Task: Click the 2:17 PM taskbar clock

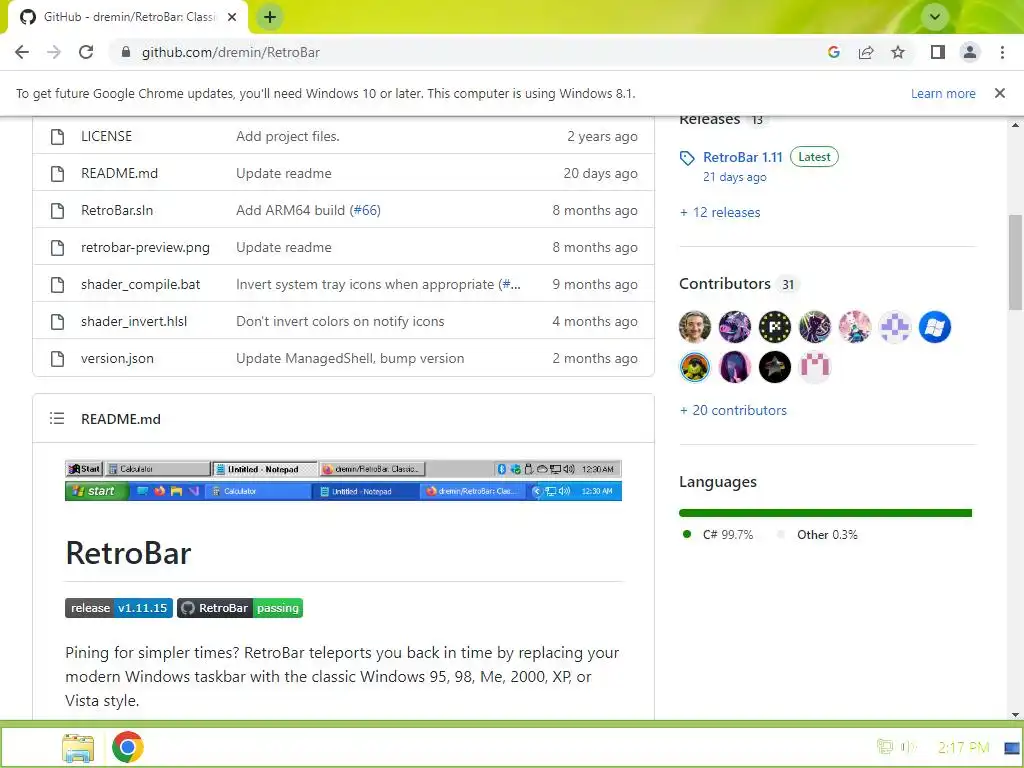Action: (x=963, y=747)
